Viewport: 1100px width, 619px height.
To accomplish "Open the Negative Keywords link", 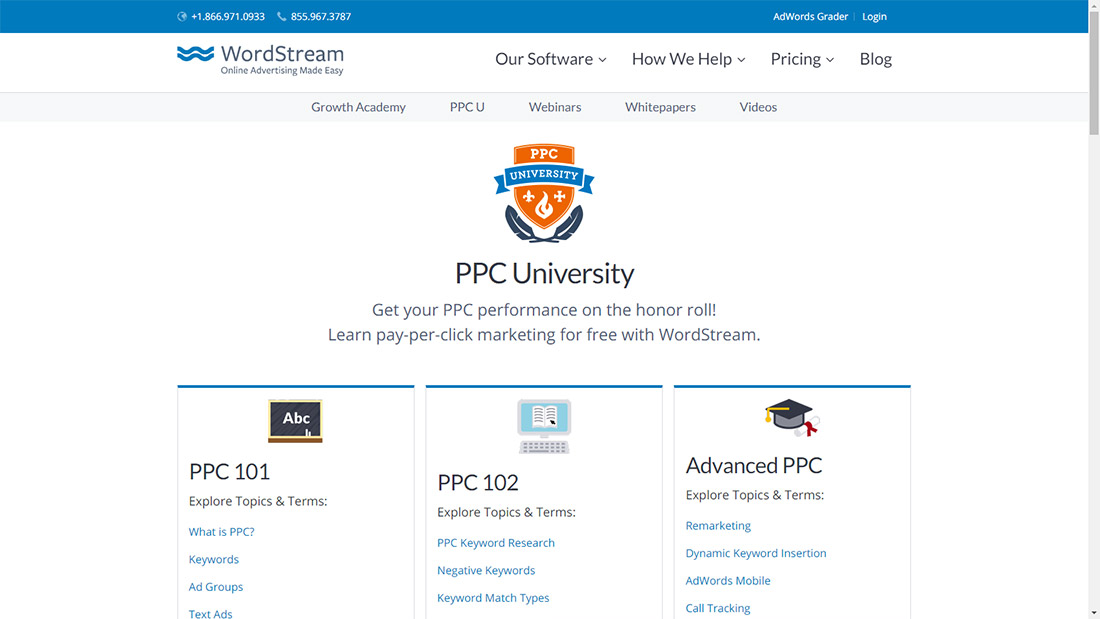I will tap(486, 571).
